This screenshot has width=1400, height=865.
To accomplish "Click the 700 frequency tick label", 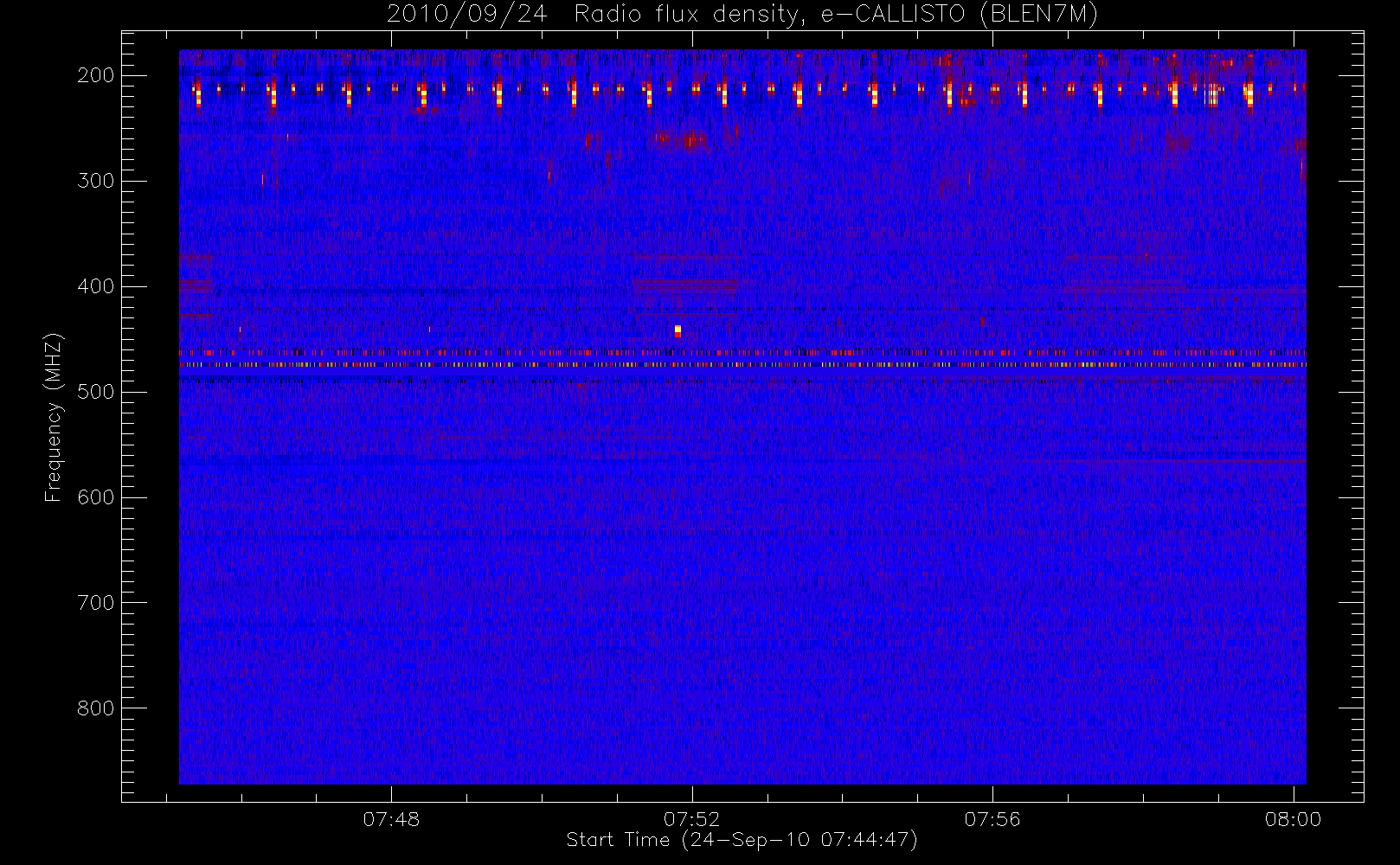I will tap(96, 603).
